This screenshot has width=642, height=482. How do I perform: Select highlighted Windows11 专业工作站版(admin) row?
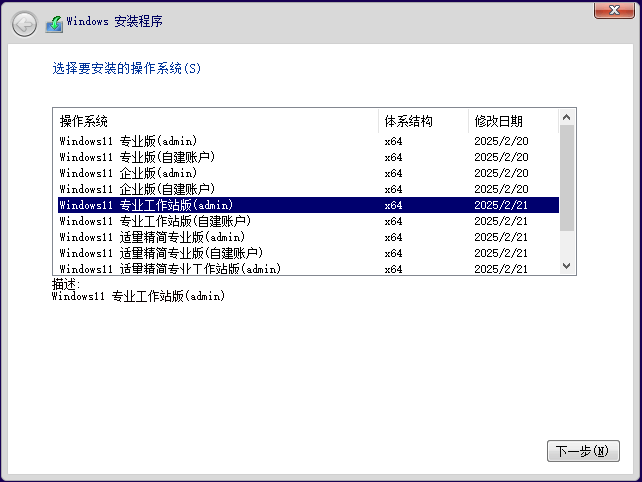(308, 205)
